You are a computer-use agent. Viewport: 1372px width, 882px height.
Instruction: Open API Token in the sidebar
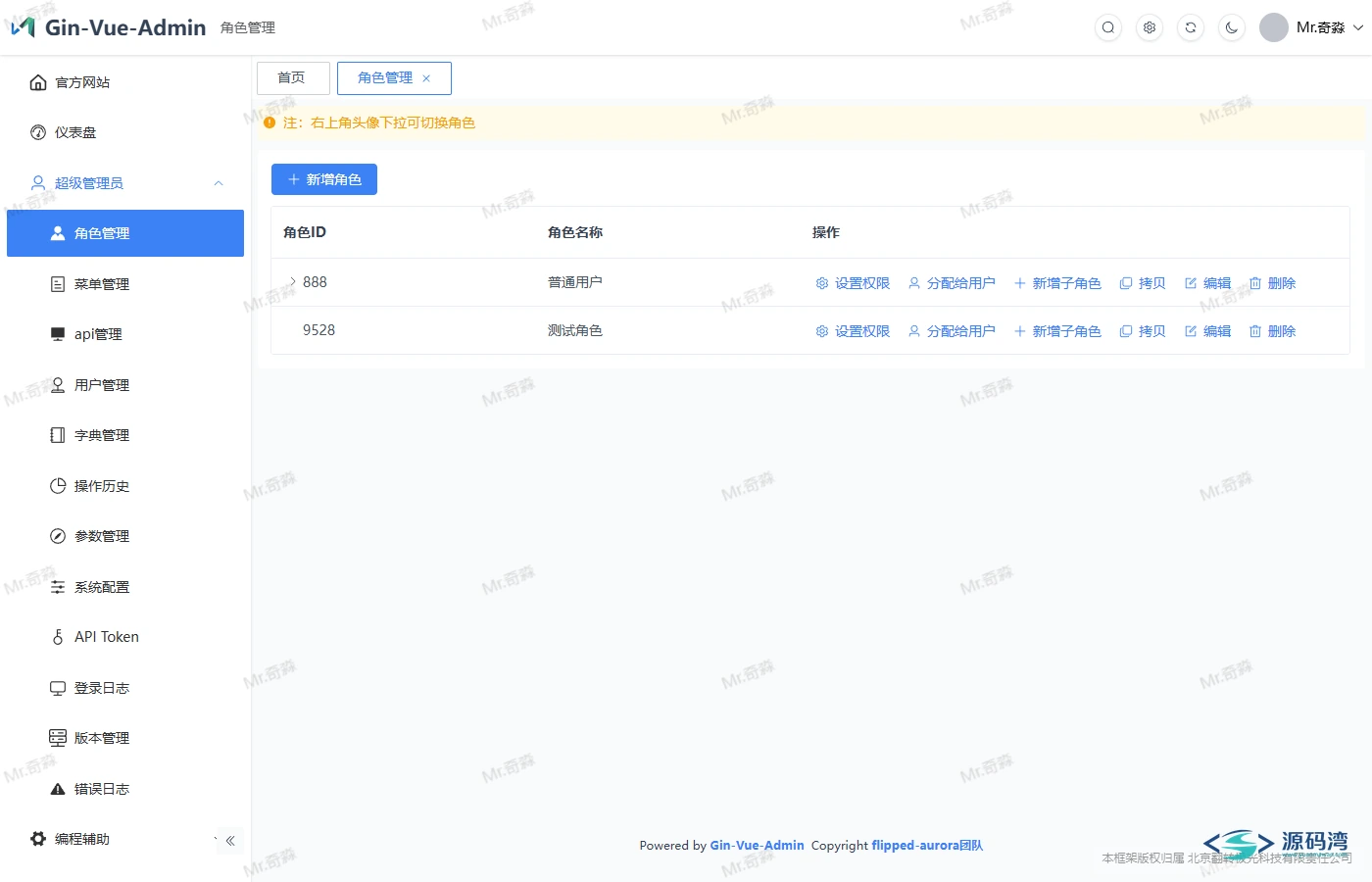pyautogui.click(x=125, y=637)
